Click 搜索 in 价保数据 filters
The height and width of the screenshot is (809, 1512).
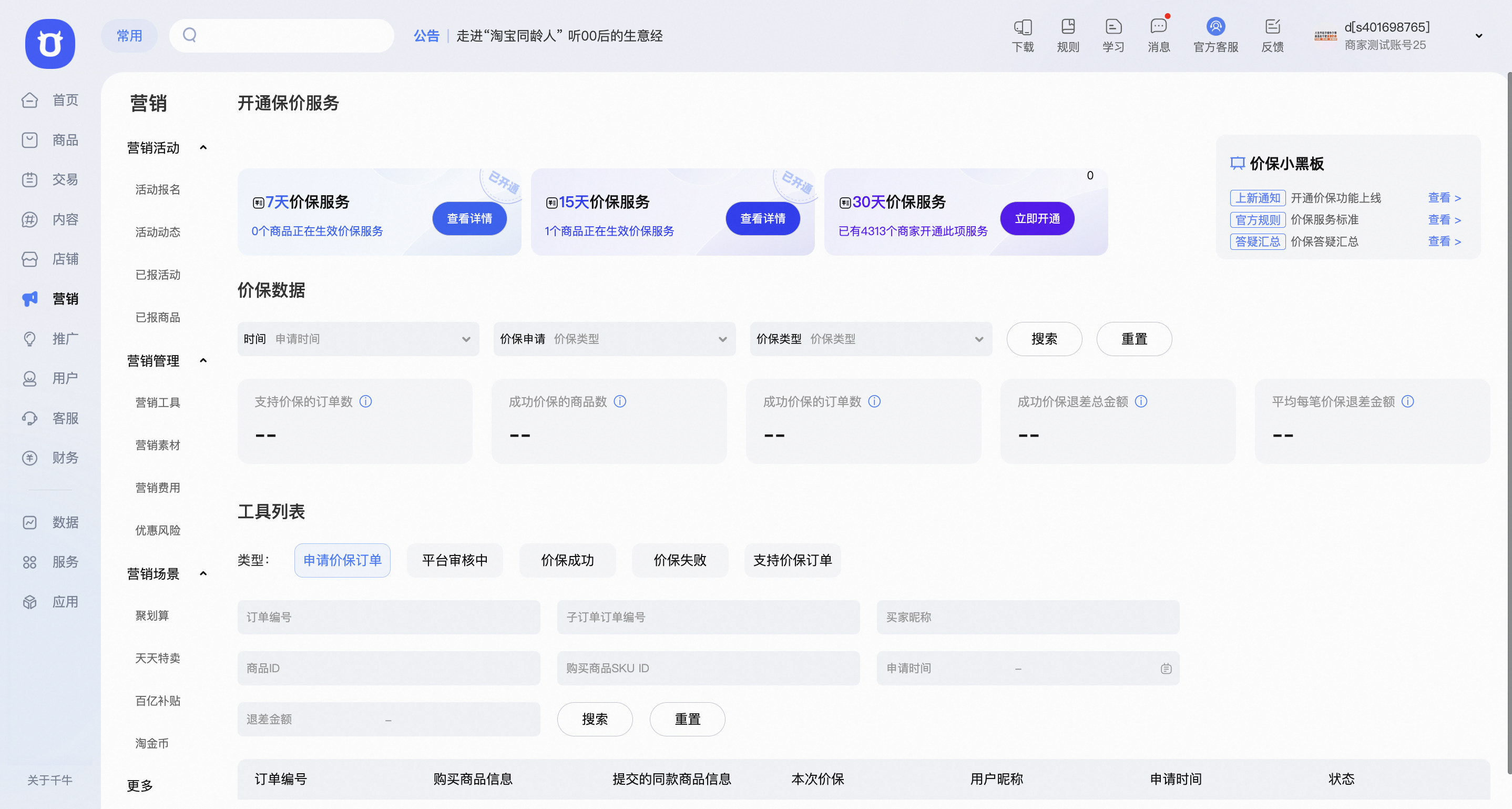point(1044,339)
